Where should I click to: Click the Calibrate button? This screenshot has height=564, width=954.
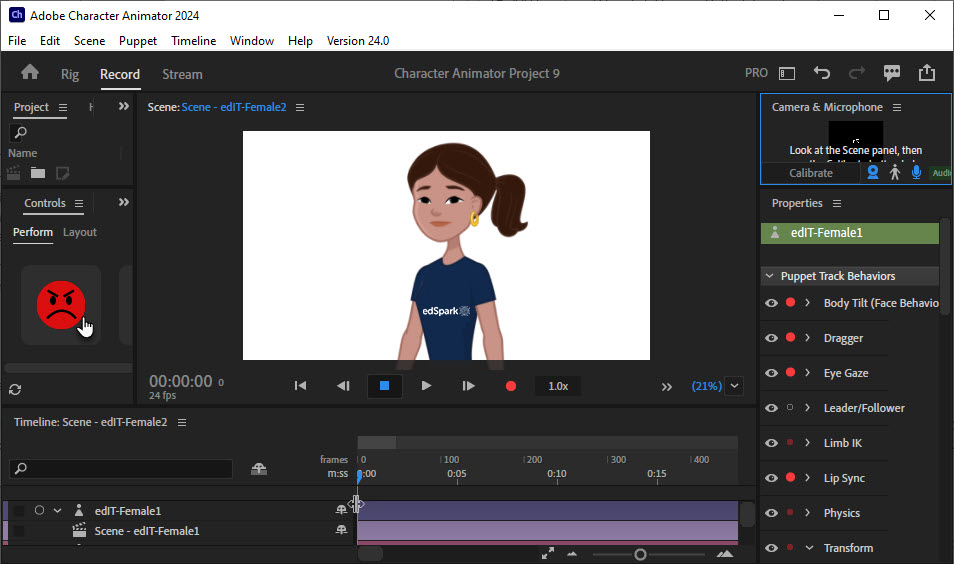coord(810,173)
